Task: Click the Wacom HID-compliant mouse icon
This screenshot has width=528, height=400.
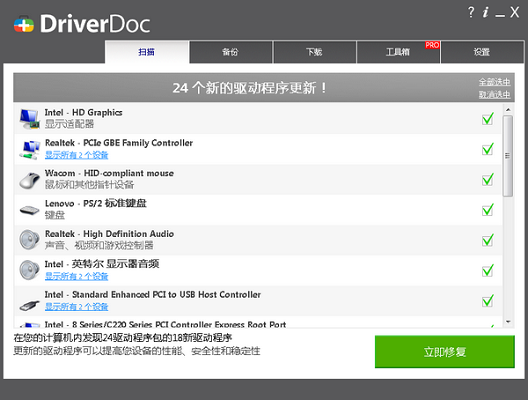Action: point(30,180)
